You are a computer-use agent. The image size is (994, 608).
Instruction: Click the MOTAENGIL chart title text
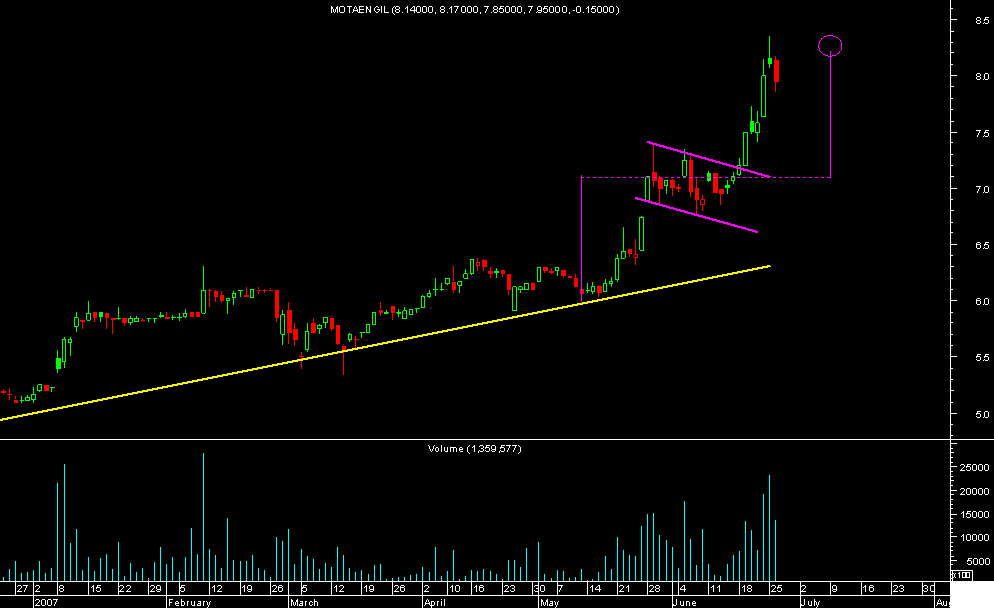[475, 10]
